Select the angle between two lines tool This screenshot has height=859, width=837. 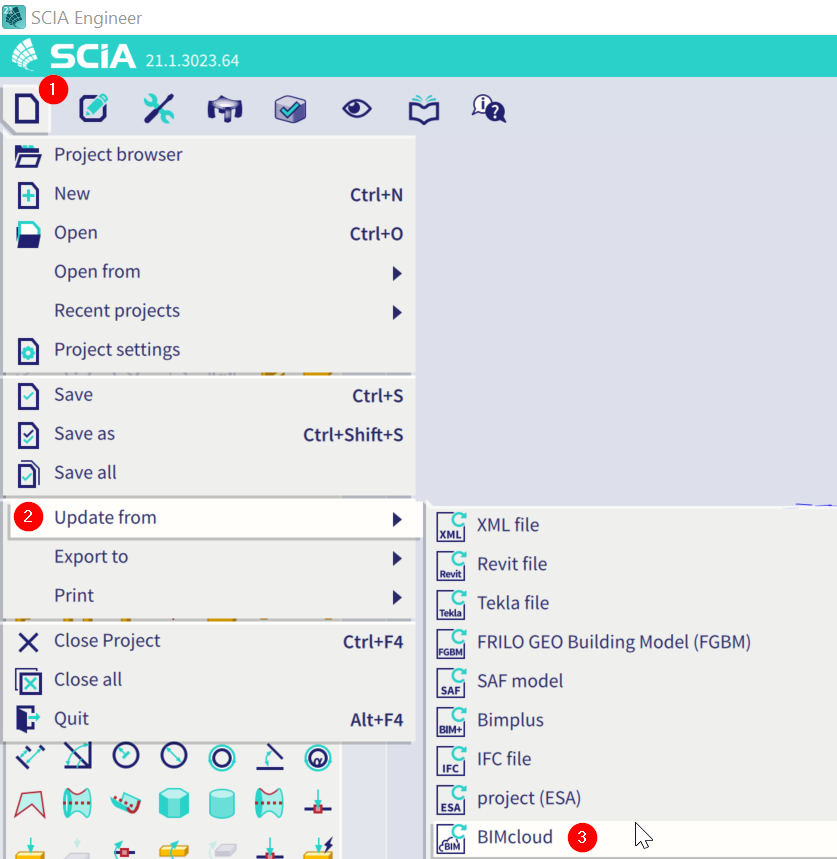270,757
